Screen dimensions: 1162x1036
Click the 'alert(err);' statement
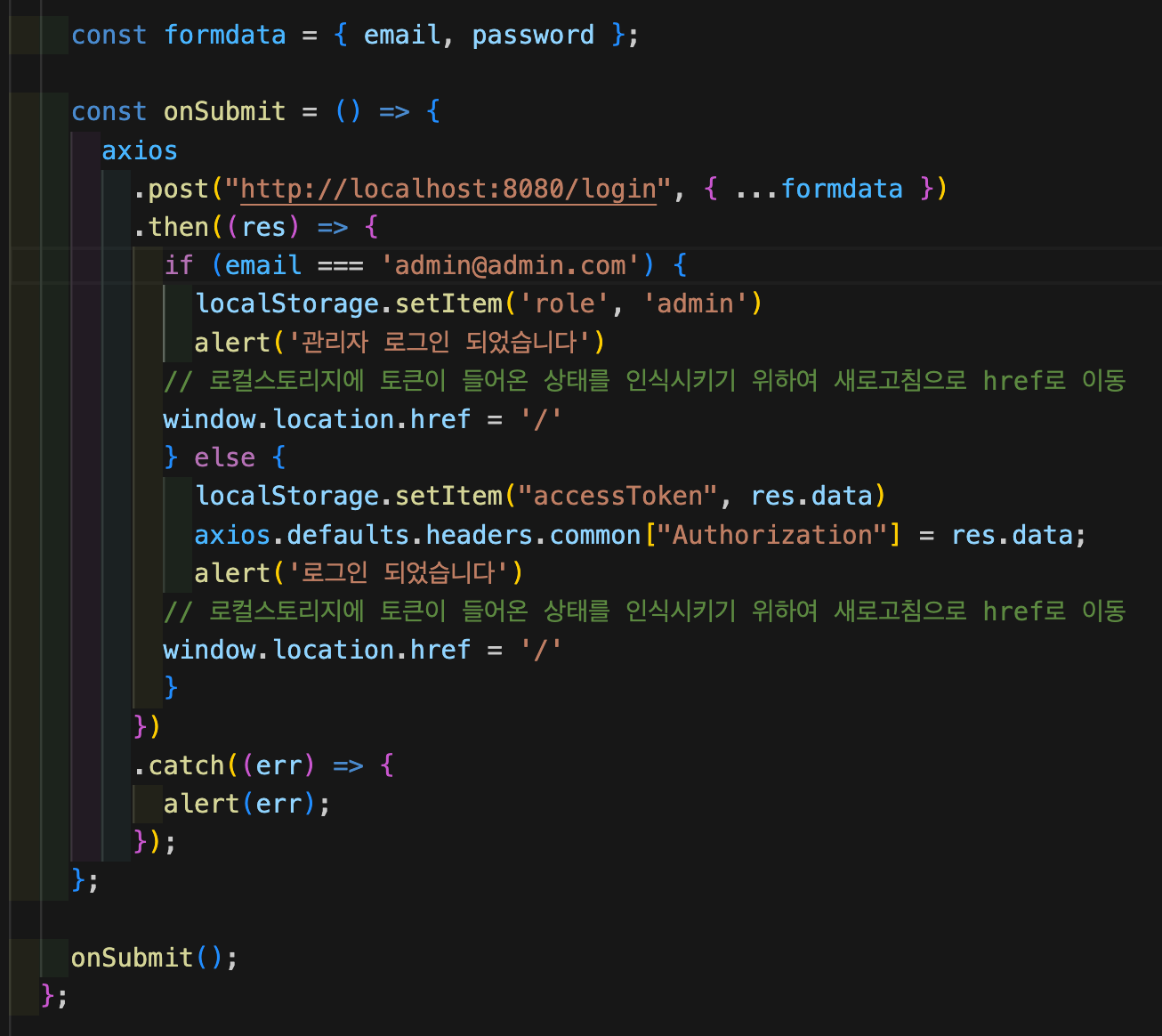tap(247, 804)
